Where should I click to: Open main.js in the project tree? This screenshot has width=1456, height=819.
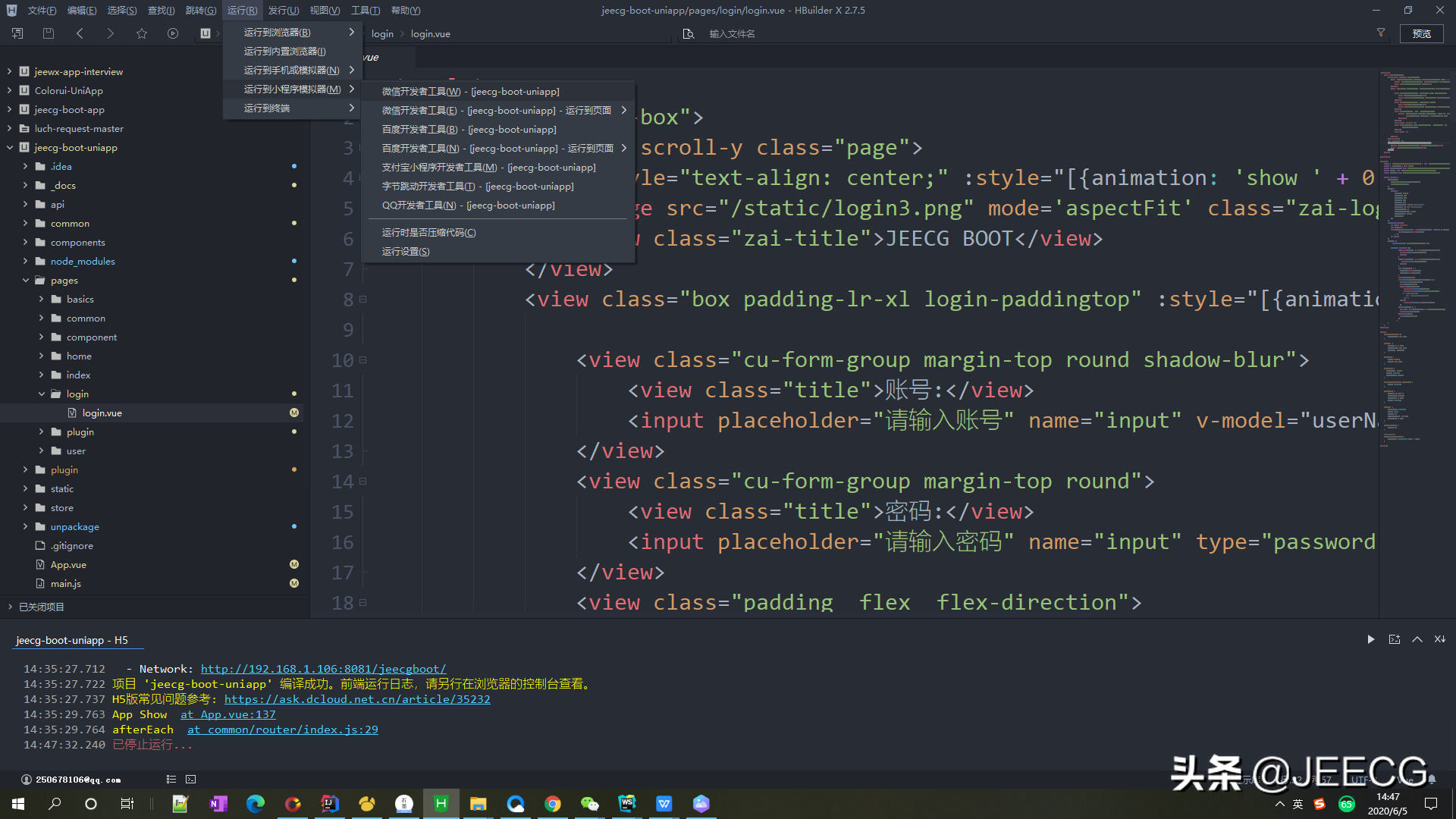pos(65,583)
